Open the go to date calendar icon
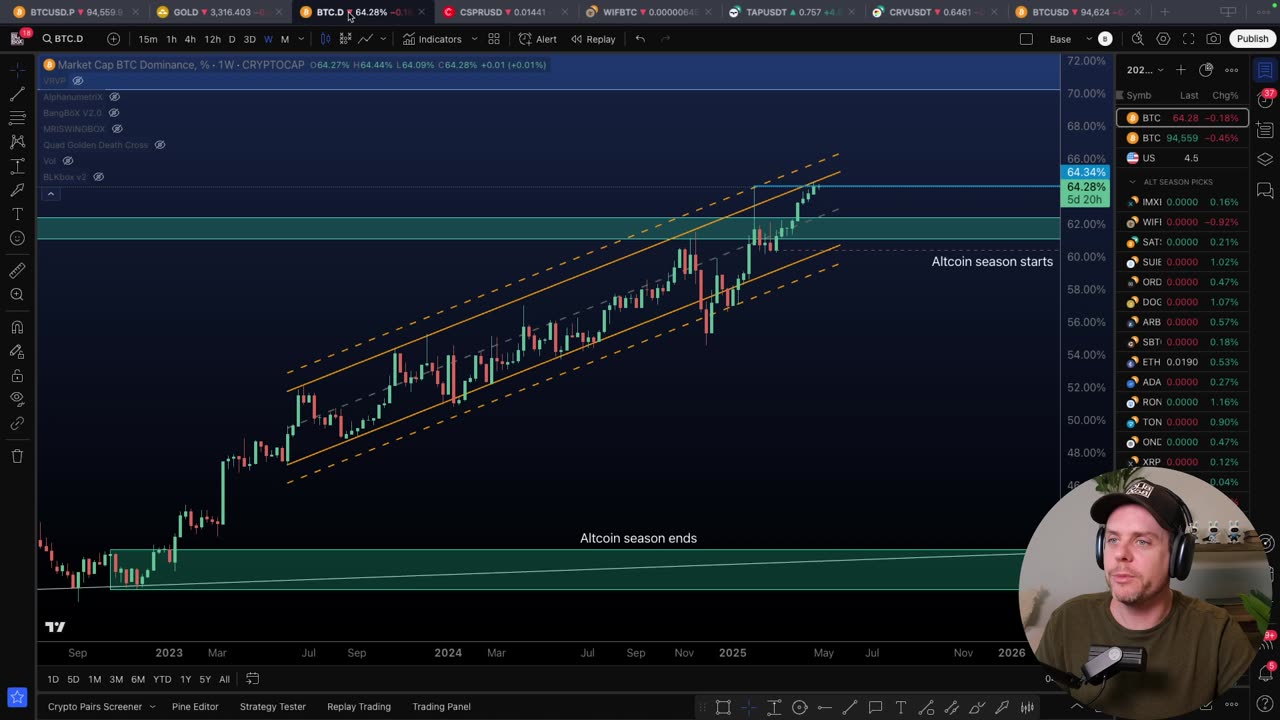Image resolution: width=1280 pixels, height=720 pixels. (x=253, y=679)
